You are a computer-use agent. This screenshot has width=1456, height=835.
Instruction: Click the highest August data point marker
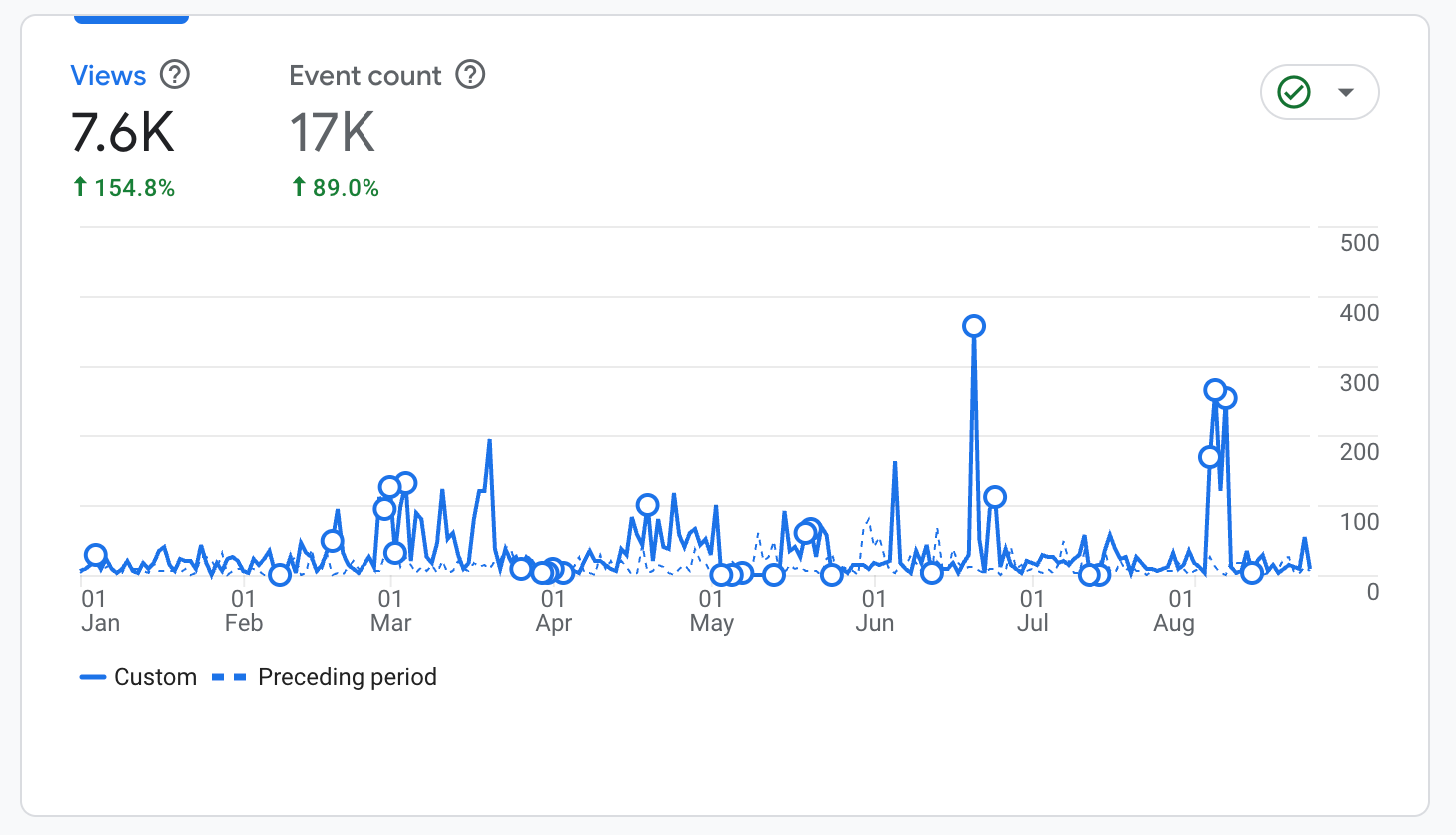pos(1215,390)
